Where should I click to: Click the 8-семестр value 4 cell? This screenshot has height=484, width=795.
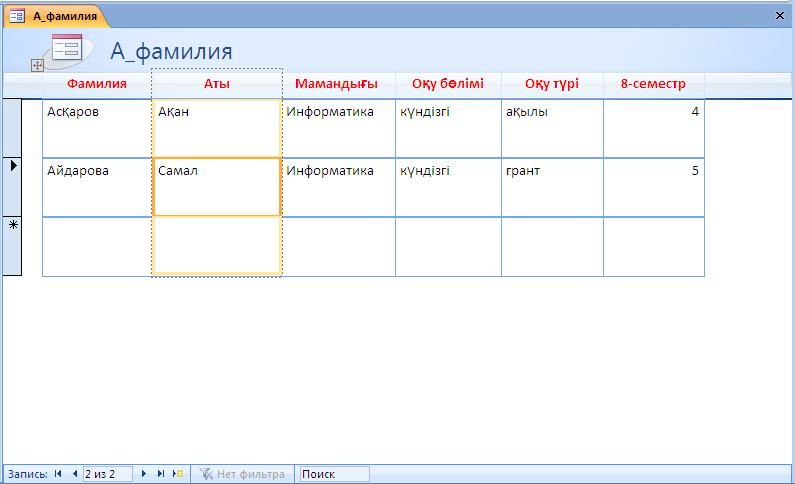(x=654, y=128)
